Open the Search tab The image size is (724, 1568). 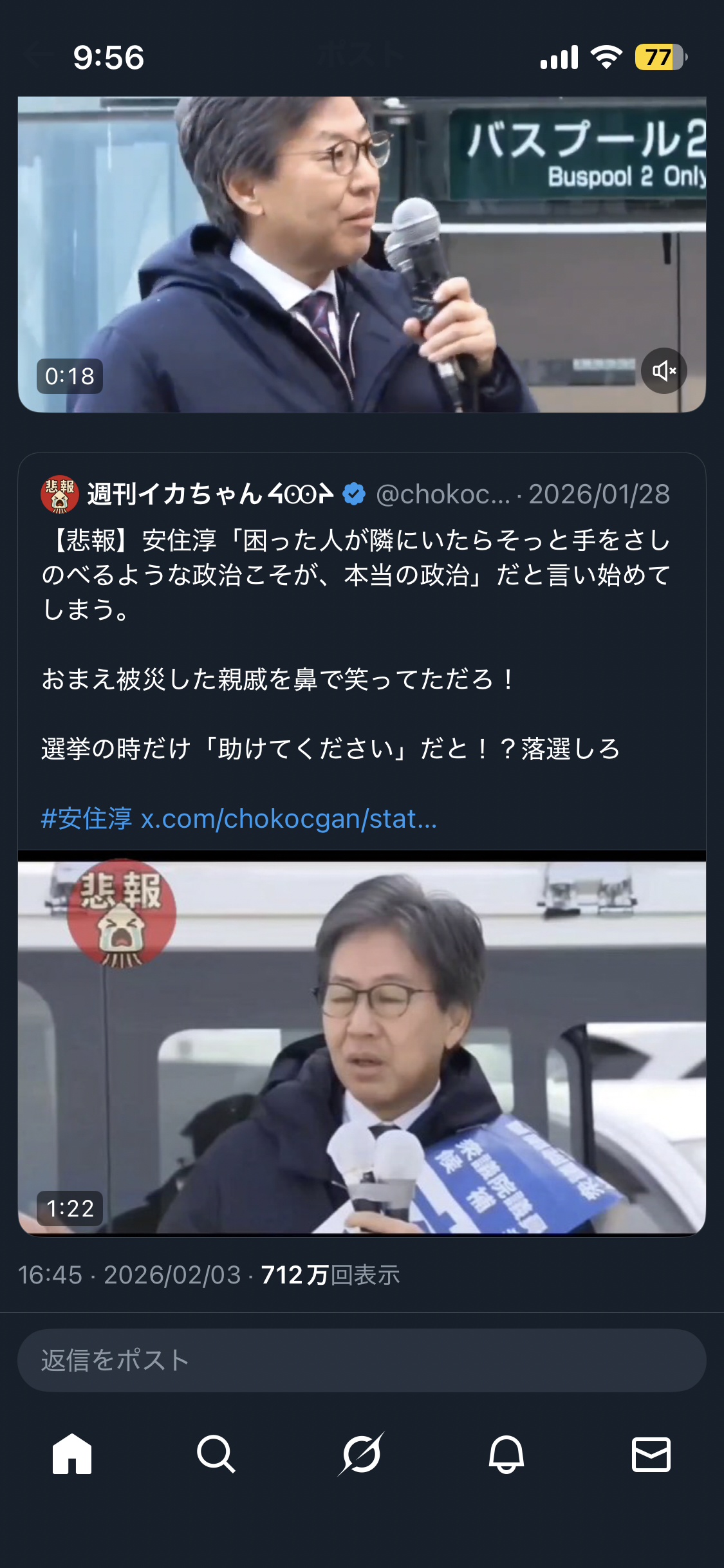216,1453
